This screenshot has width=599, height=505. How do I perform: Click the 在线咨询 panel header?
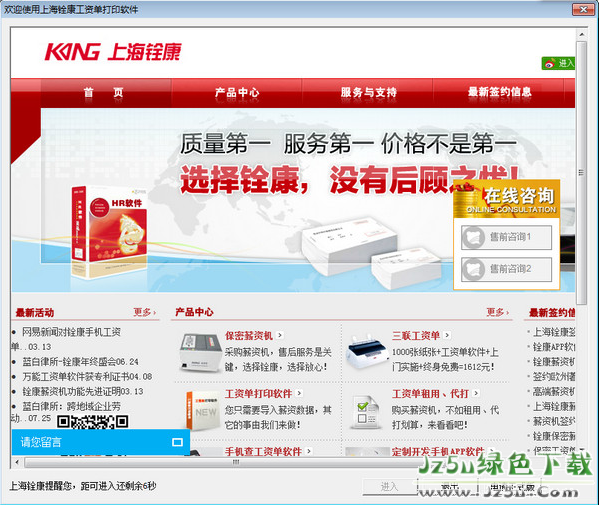[x=507, y=199]
